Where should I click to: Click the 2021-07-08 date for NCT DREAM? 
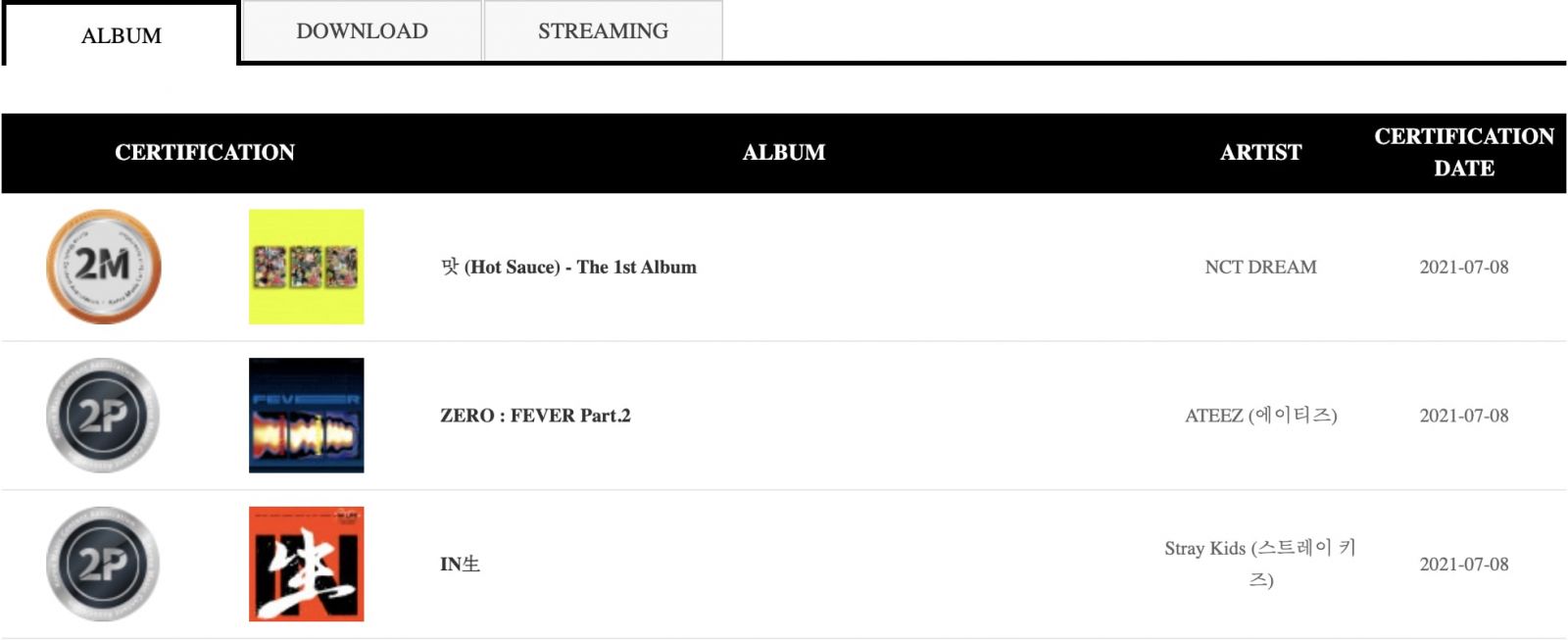click(x=1464, y=267)
